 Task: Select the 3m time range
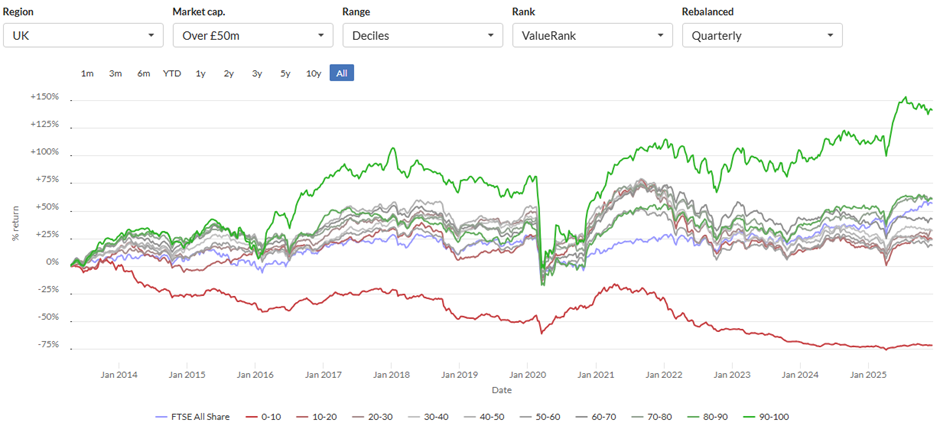[116, 73]
